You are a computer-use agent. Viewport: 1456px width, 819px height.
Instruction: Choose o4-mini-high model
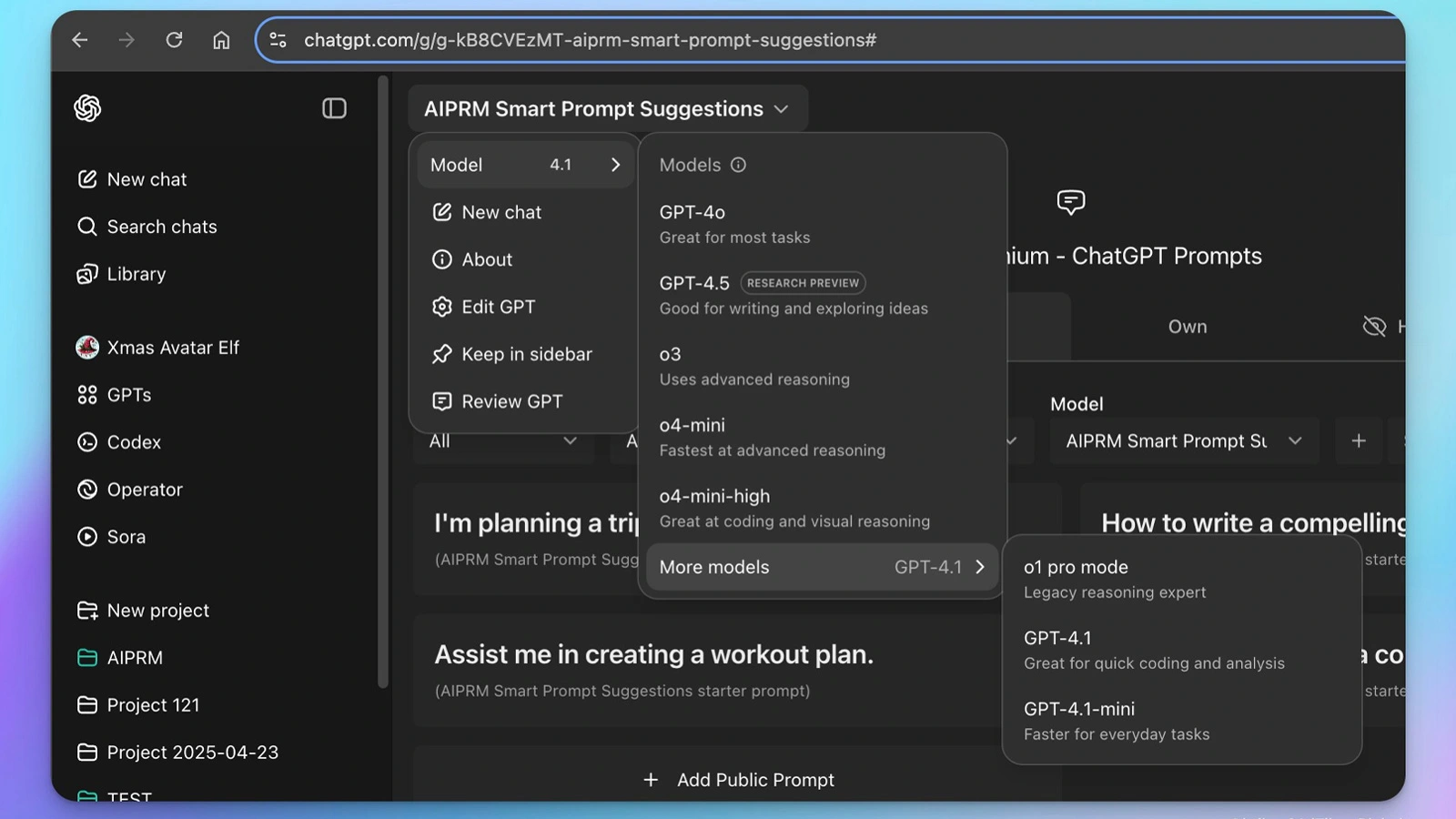point(822,508)
